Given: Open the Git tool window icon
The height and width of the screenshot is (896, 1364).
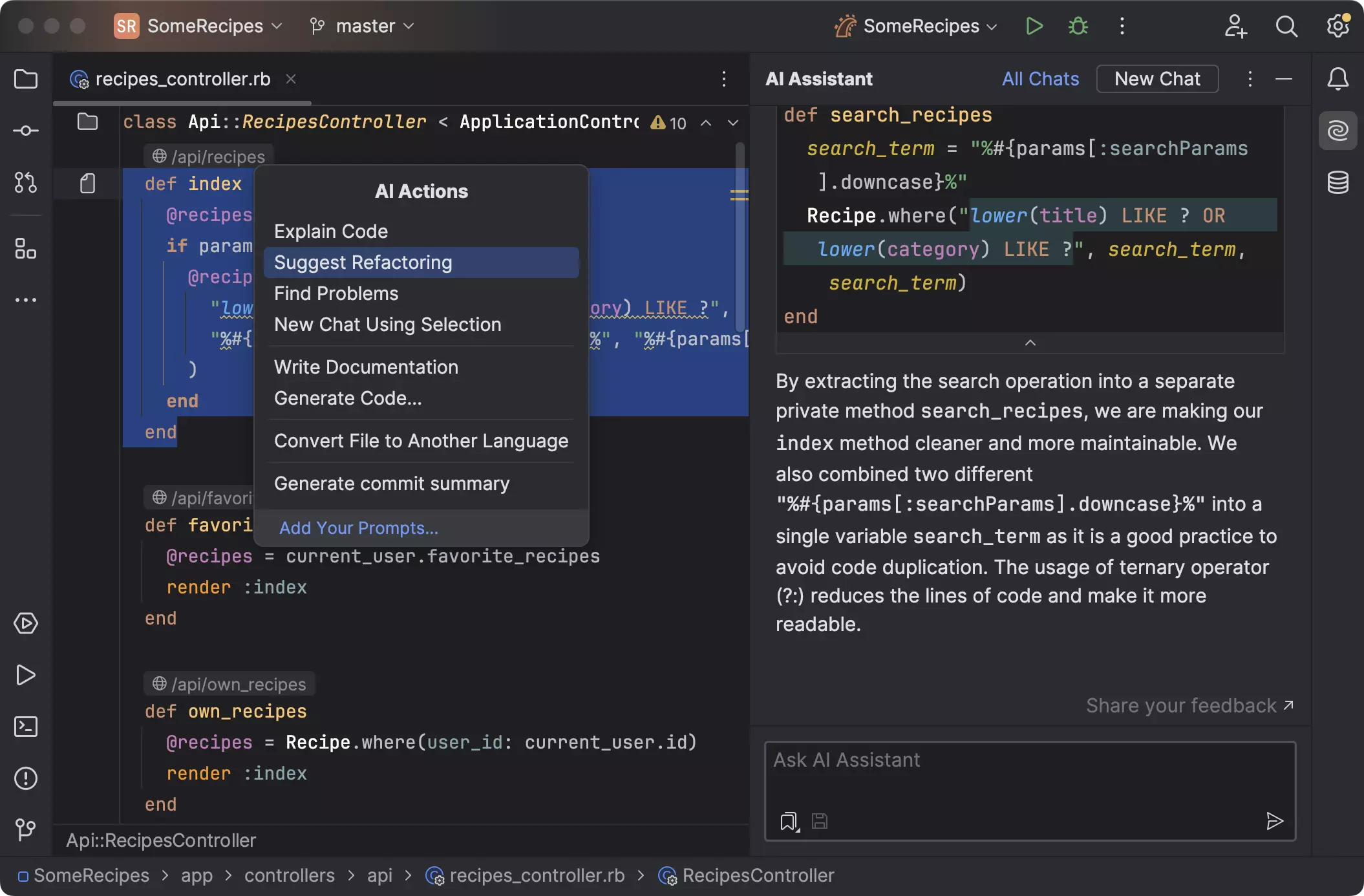Looking at the screenshot, I should tap(26, 829).
